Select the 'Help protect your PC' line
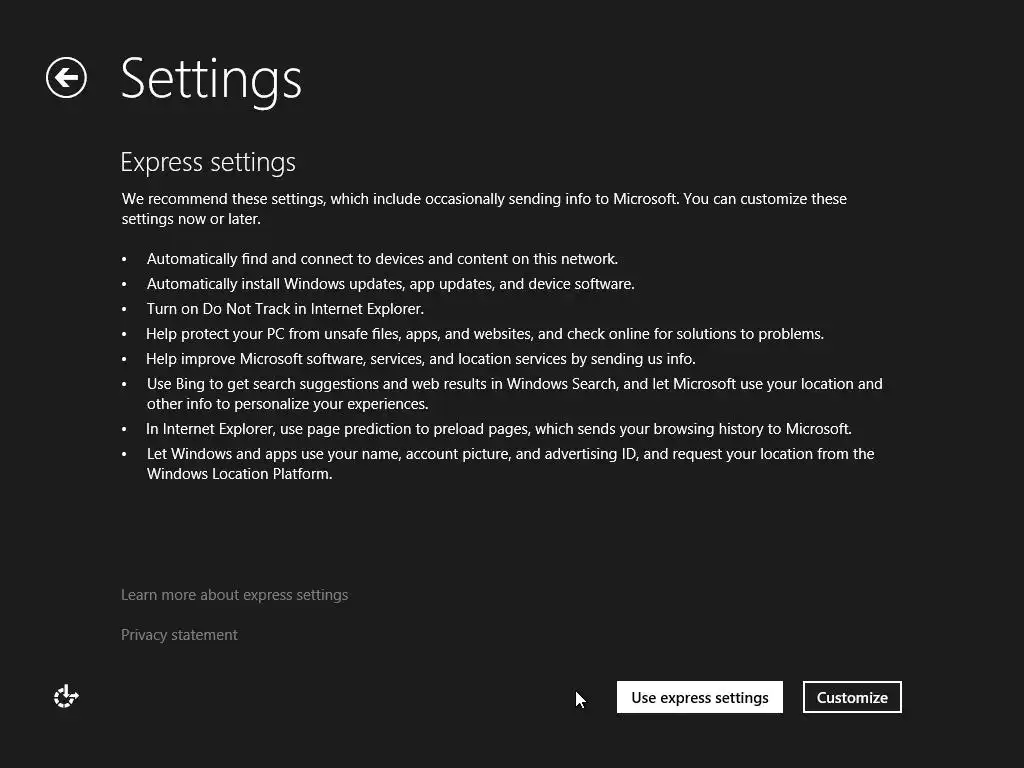Screen dimensions: 1024x768 pyautogui.click(x=485, y=334)
